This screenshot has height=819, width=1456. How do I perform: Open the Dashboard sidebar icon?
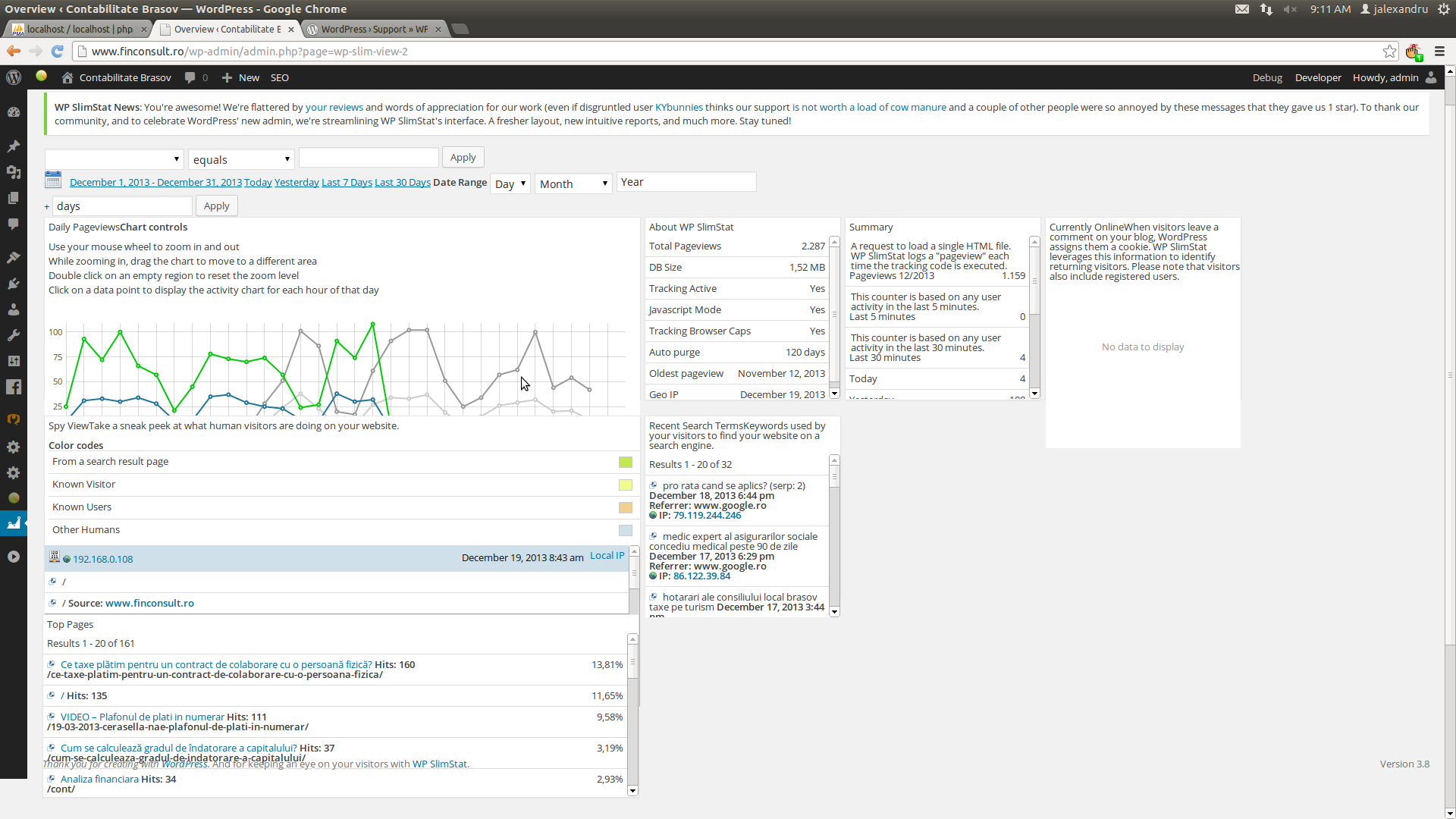[14, 112]
